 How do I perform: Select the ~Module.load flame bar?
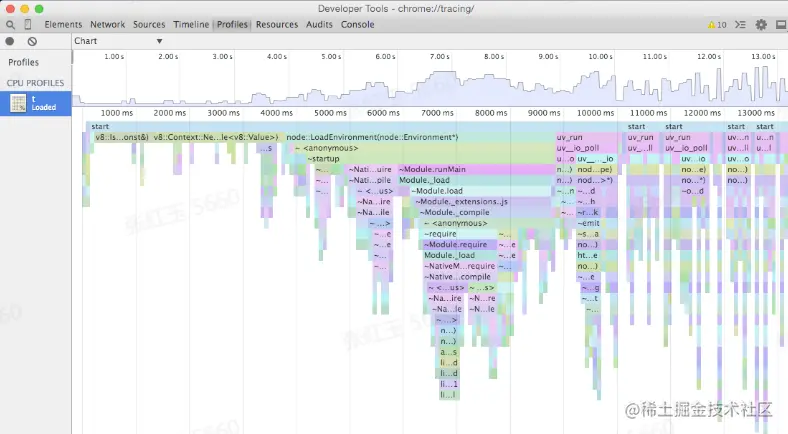[x=481, y=191]
